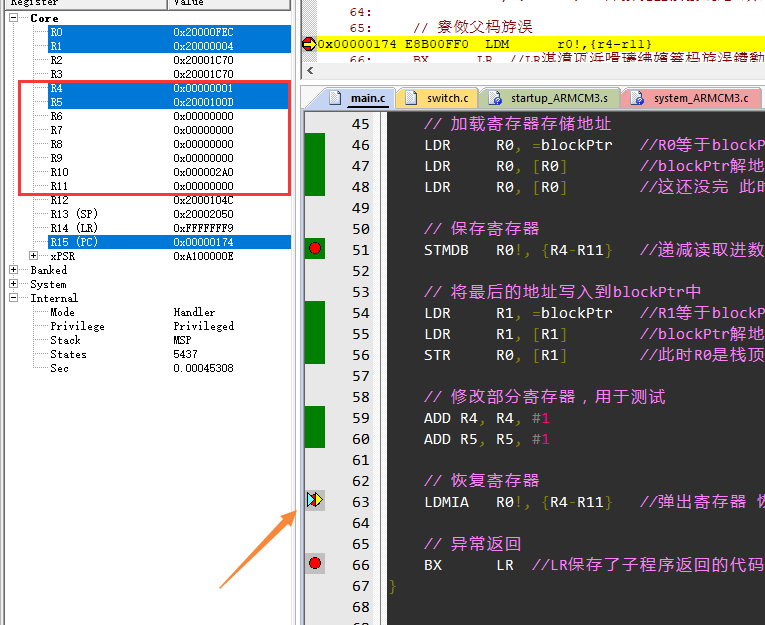Image resolution: width=765 pixels, height=625 pixels.
Task: Click ADD R5 instruction on line 60
Action: click(486, 439)
